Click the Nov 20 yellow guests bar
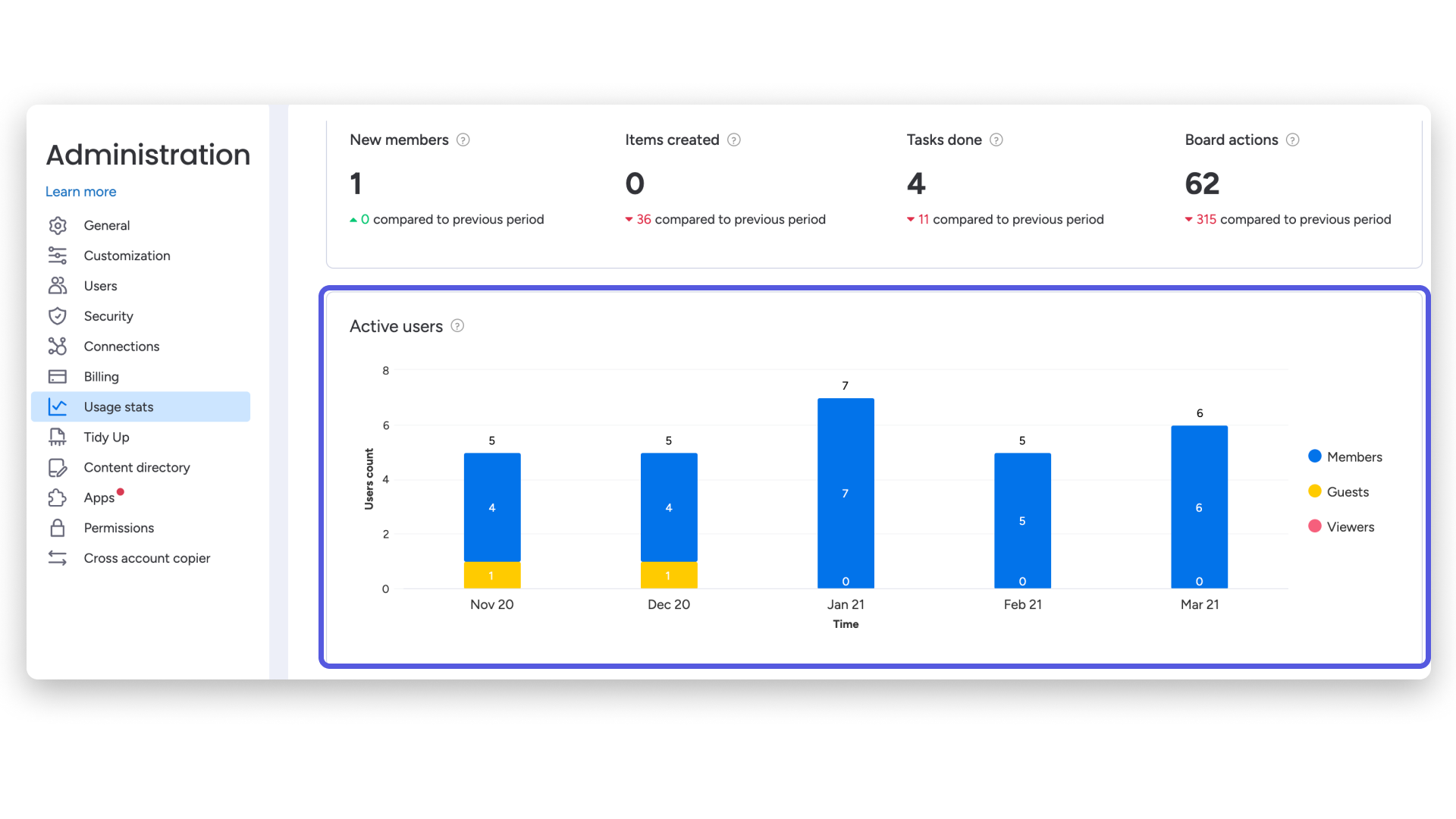Viewport: 1456px width, 819px height. click(492, 576)
